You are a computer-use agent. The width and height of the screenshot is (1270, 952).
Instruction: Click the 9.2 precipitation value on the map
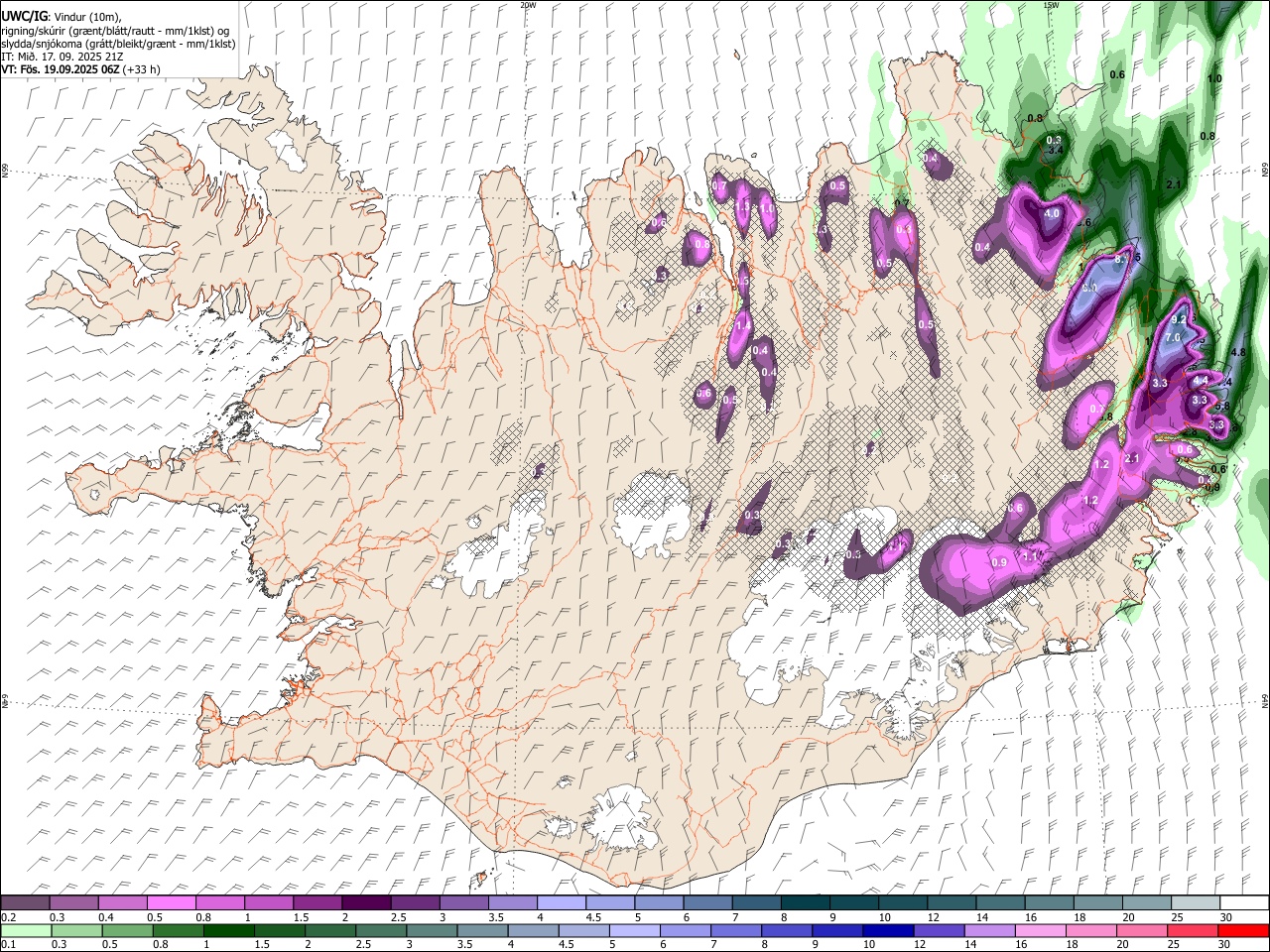[x=1179, y=320]
